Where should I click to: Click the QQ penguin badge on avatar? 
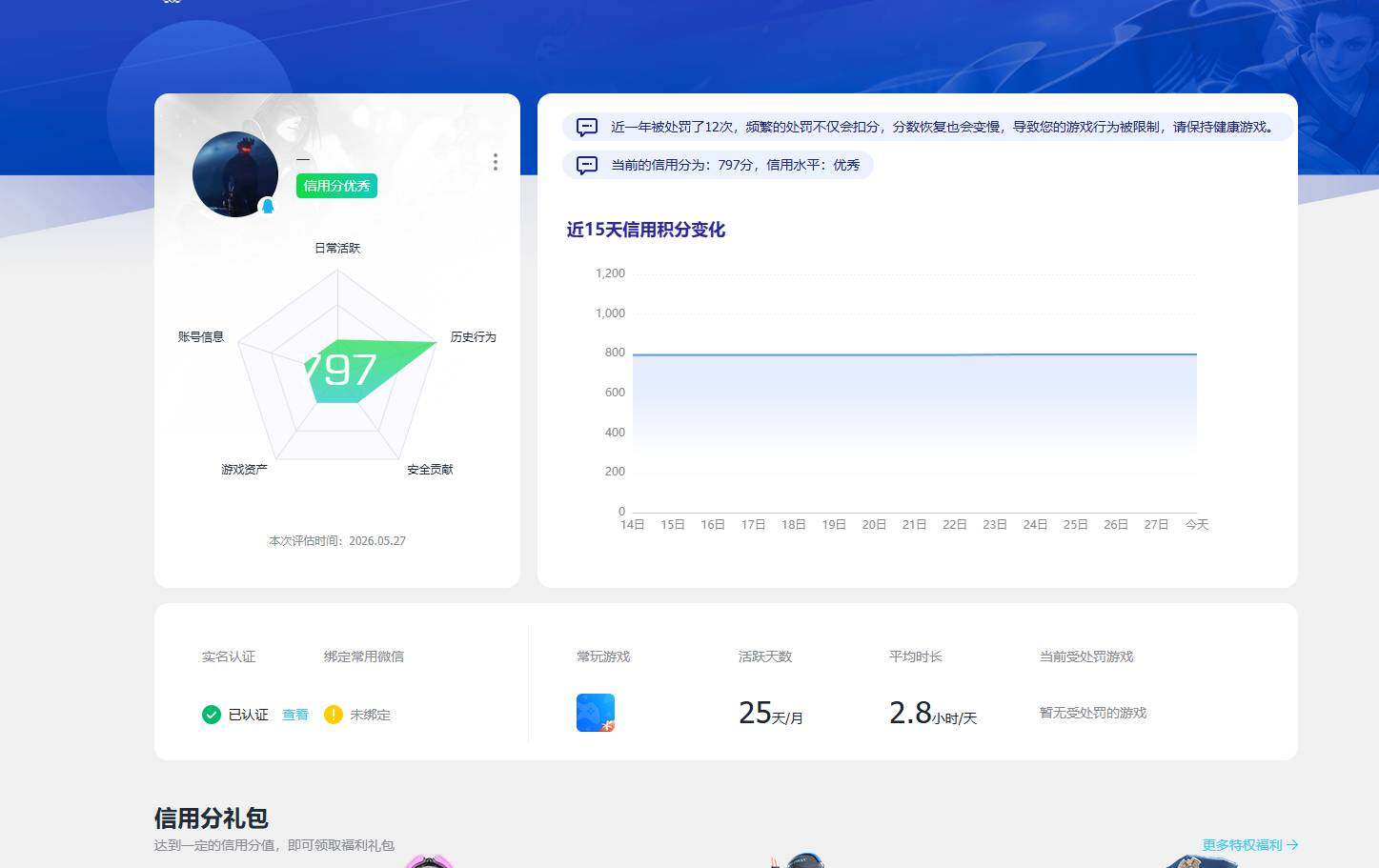(x=268, y=206)
